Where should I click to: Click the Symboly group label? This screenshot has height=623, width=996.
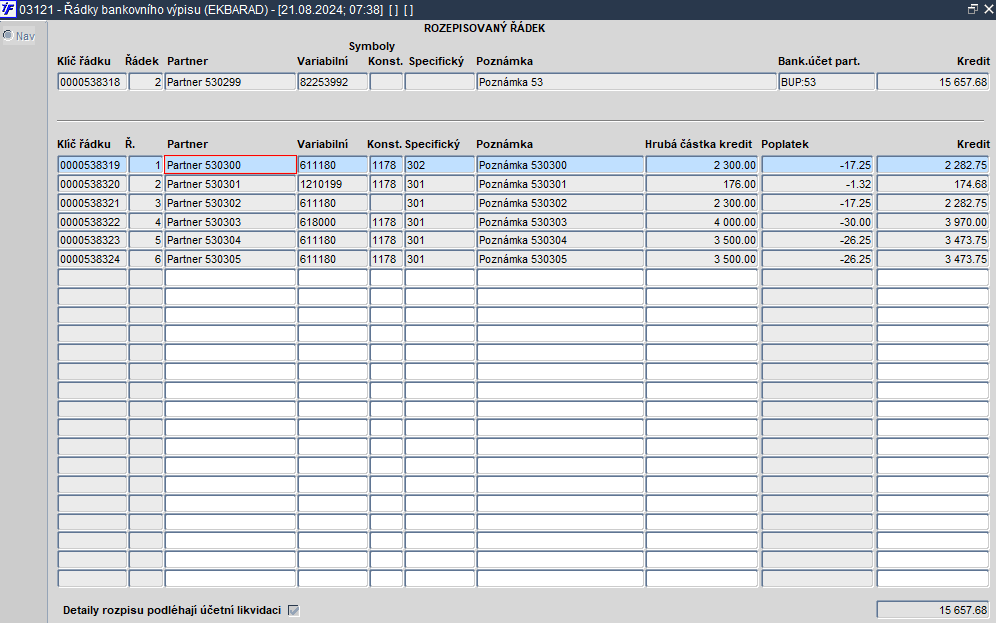tap(372, 46)
